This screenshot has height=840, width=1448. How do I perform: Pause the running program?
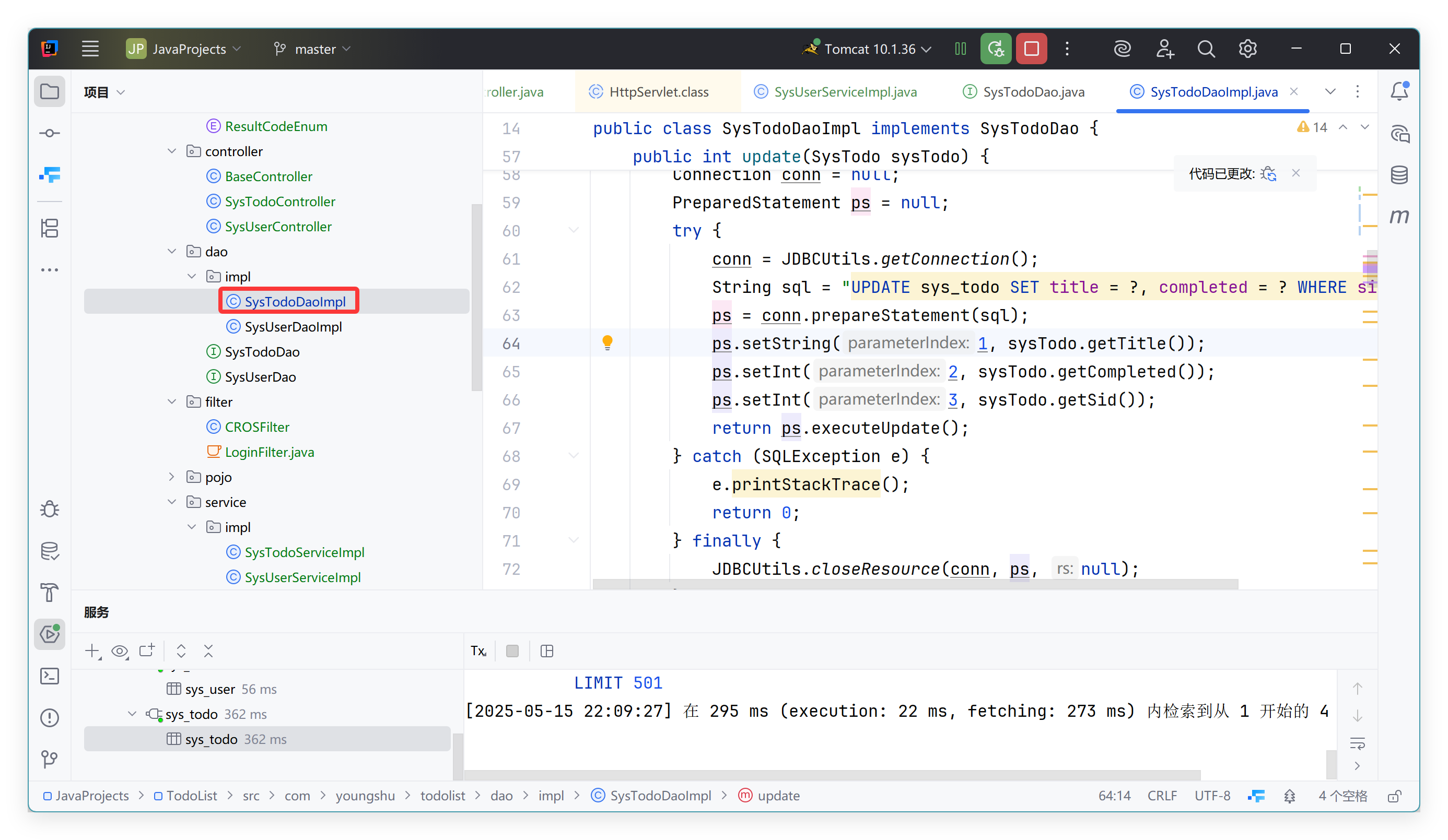click(x=960, y=49)
